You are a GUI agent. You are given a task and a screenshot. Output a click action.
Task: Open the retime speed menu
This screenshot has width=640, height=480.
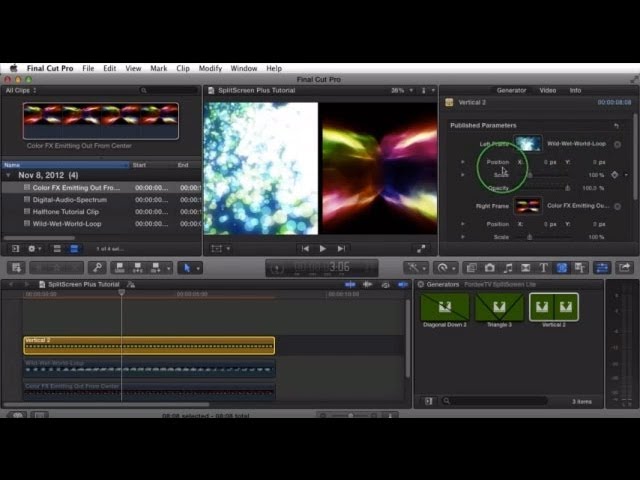click(x=445, y=268)
